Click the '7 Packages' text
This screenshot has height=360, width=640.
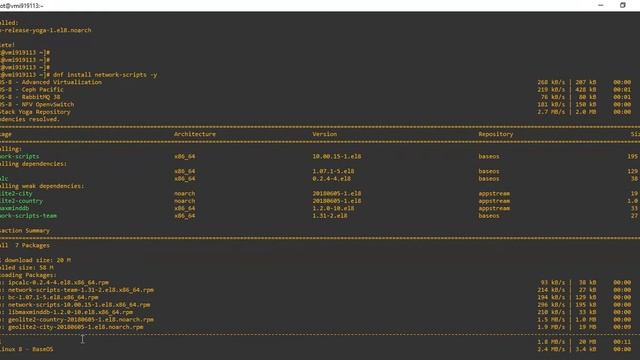(32, 245)
